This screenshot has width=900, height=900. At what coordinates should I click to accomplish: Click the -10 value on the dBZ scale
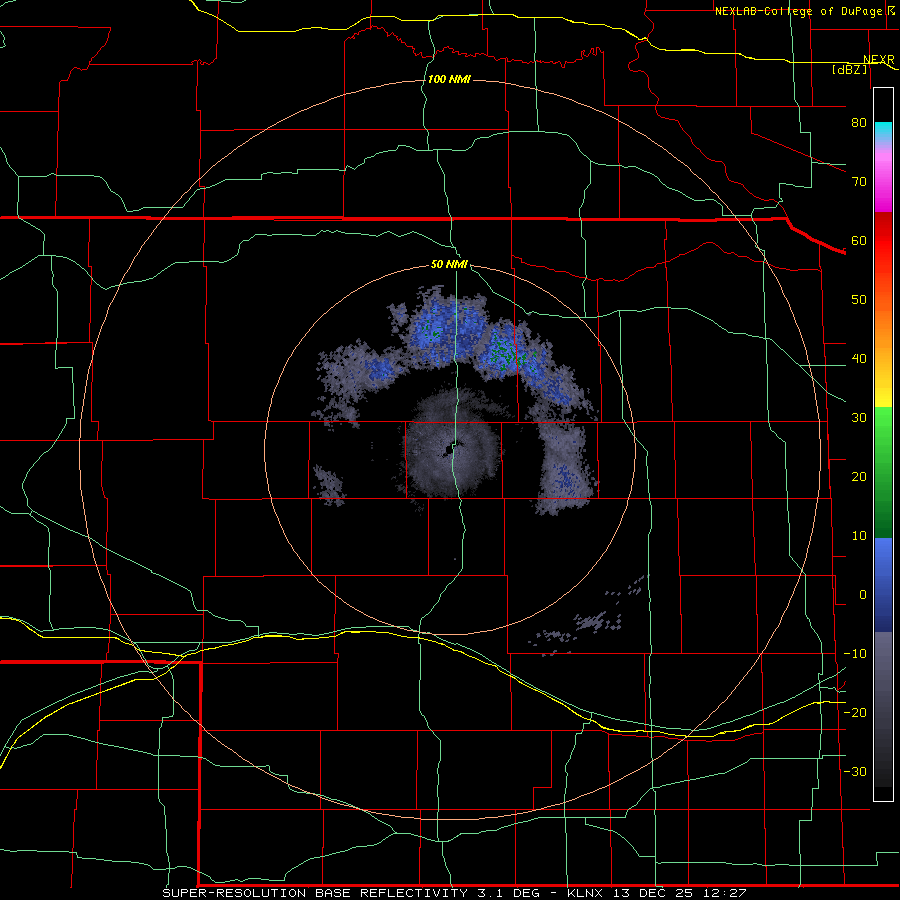click(855, 654)
